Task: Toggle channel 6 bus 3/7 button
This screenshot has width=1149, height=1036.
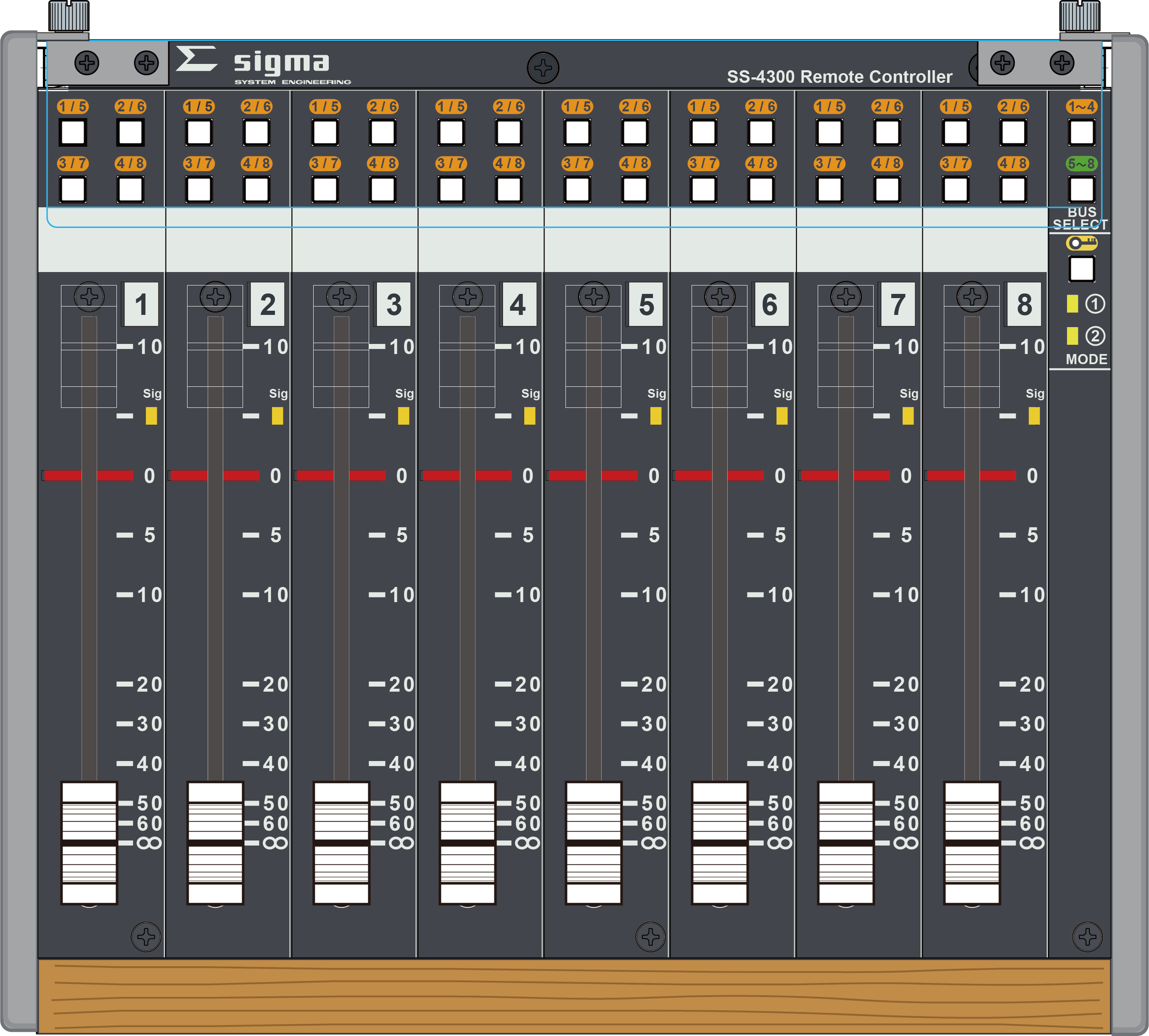Action: pyautogui.click(x=703, y=190)
